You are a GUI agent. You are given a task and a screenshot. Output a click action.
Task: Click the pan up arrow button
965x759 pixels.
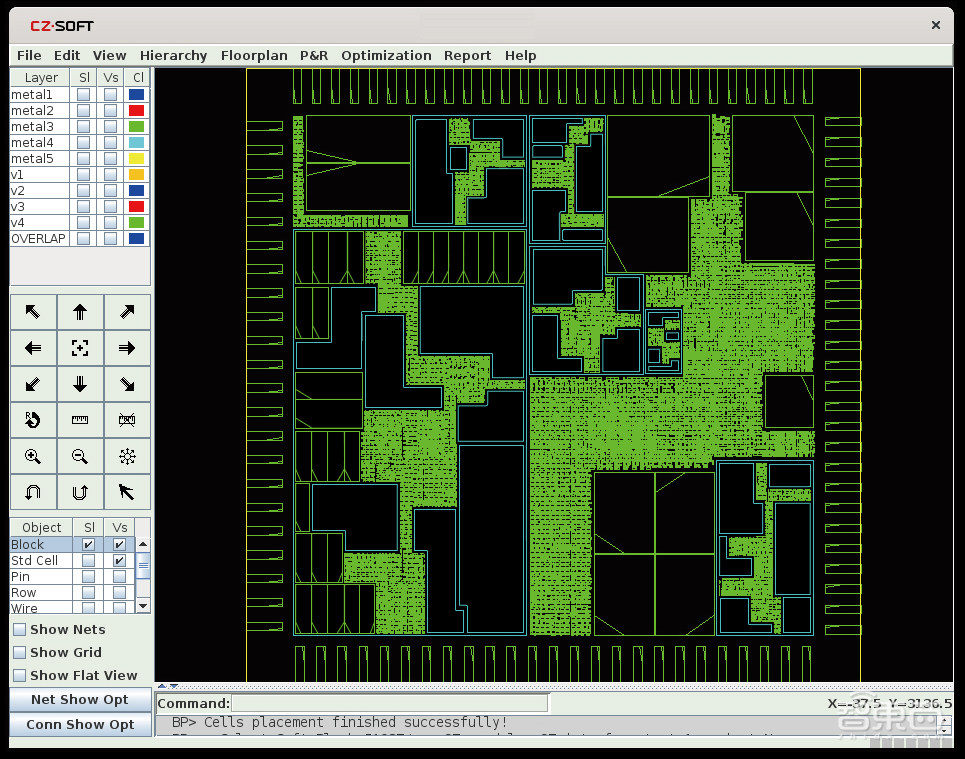80,312
